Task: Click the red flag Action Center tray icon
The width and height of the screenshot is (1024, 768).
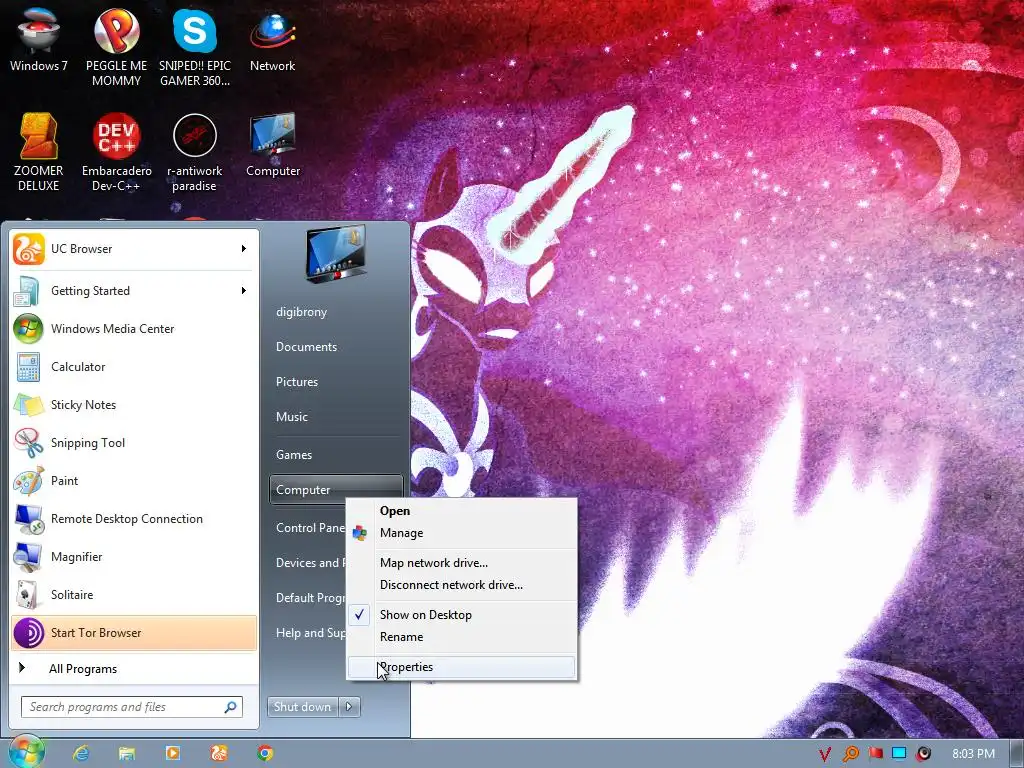Action: pyautogui.click(x=875, y=753)
